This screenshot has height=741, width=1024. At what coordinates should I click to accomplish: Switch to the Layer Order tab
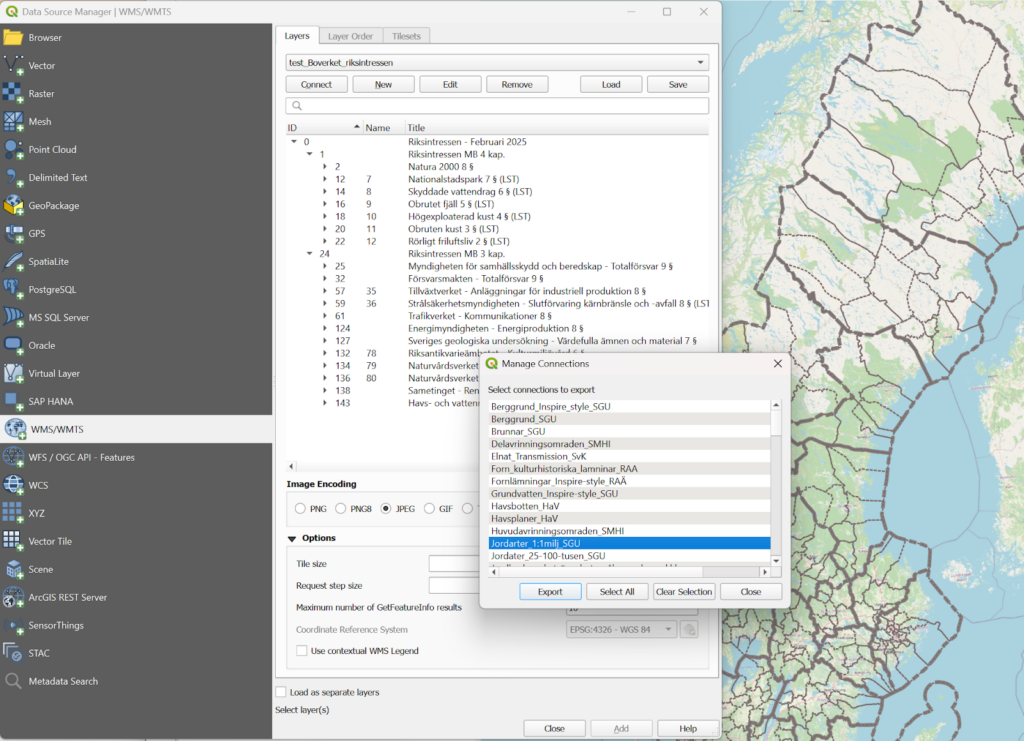click(x=350, y=34)
